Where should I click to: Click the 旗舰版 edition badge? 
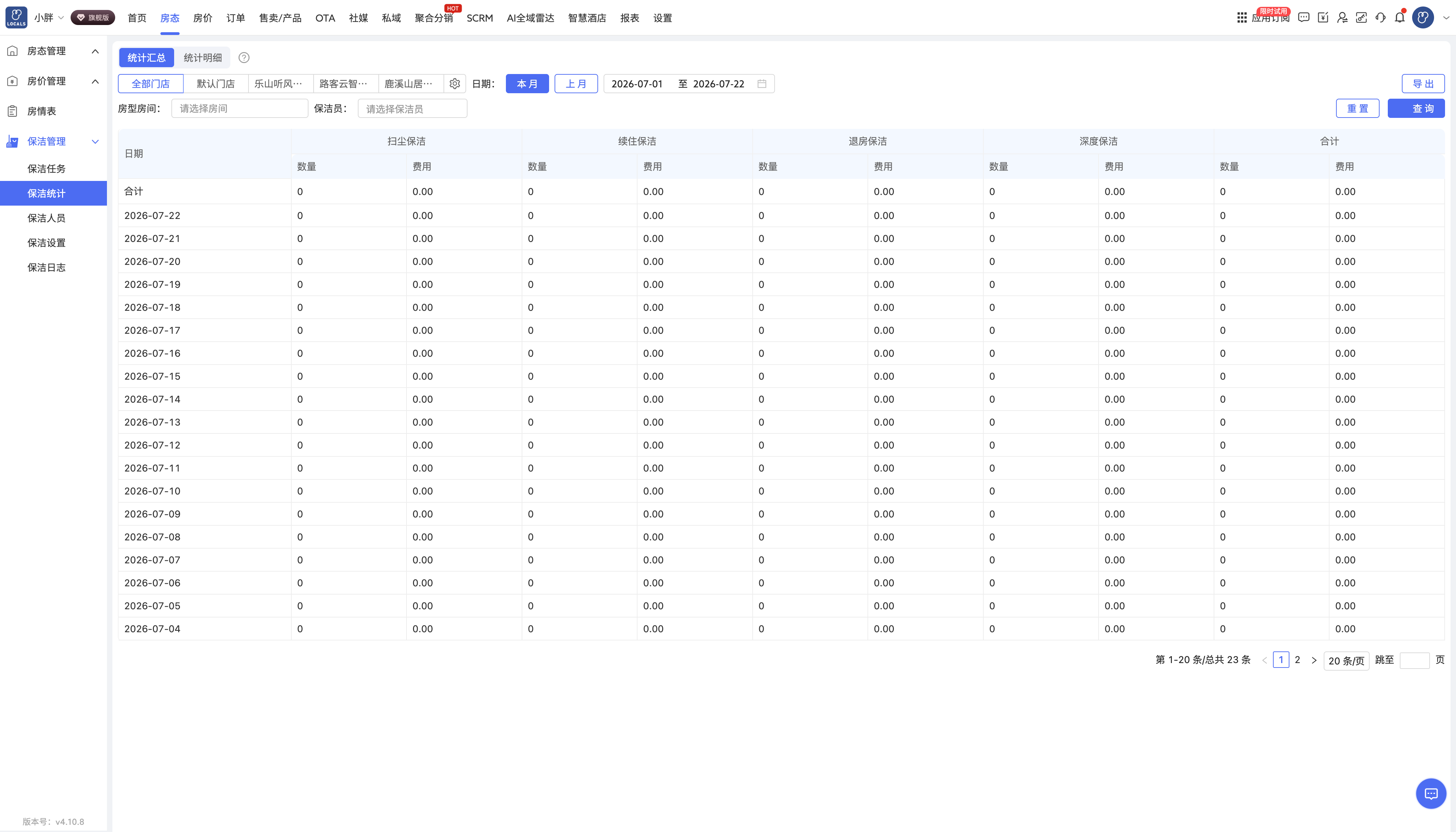[x=93, y=18]
